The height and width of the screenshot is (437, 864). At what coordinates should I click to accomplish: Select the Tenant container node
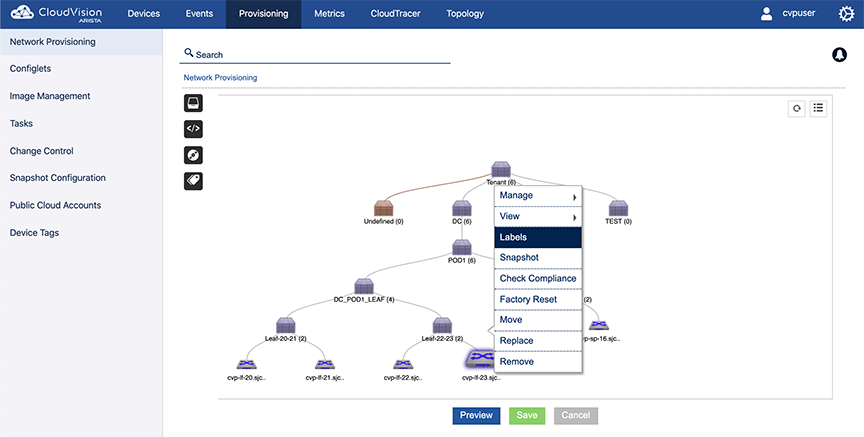click(x=501, y=170)
